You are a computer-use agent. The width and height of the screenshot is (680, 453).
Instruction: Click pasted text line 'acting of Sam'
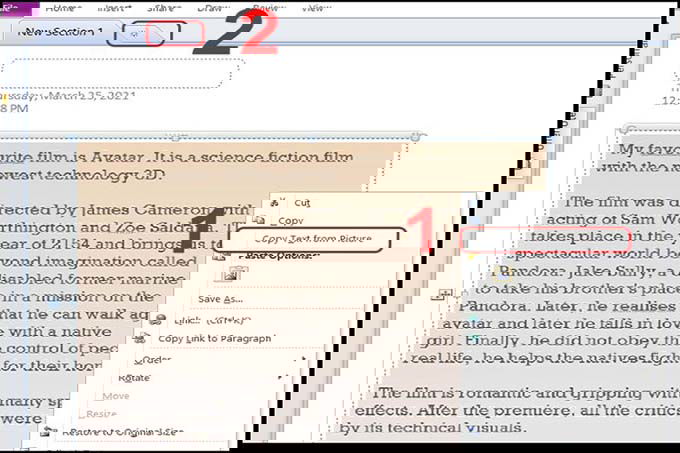(612, 219)
